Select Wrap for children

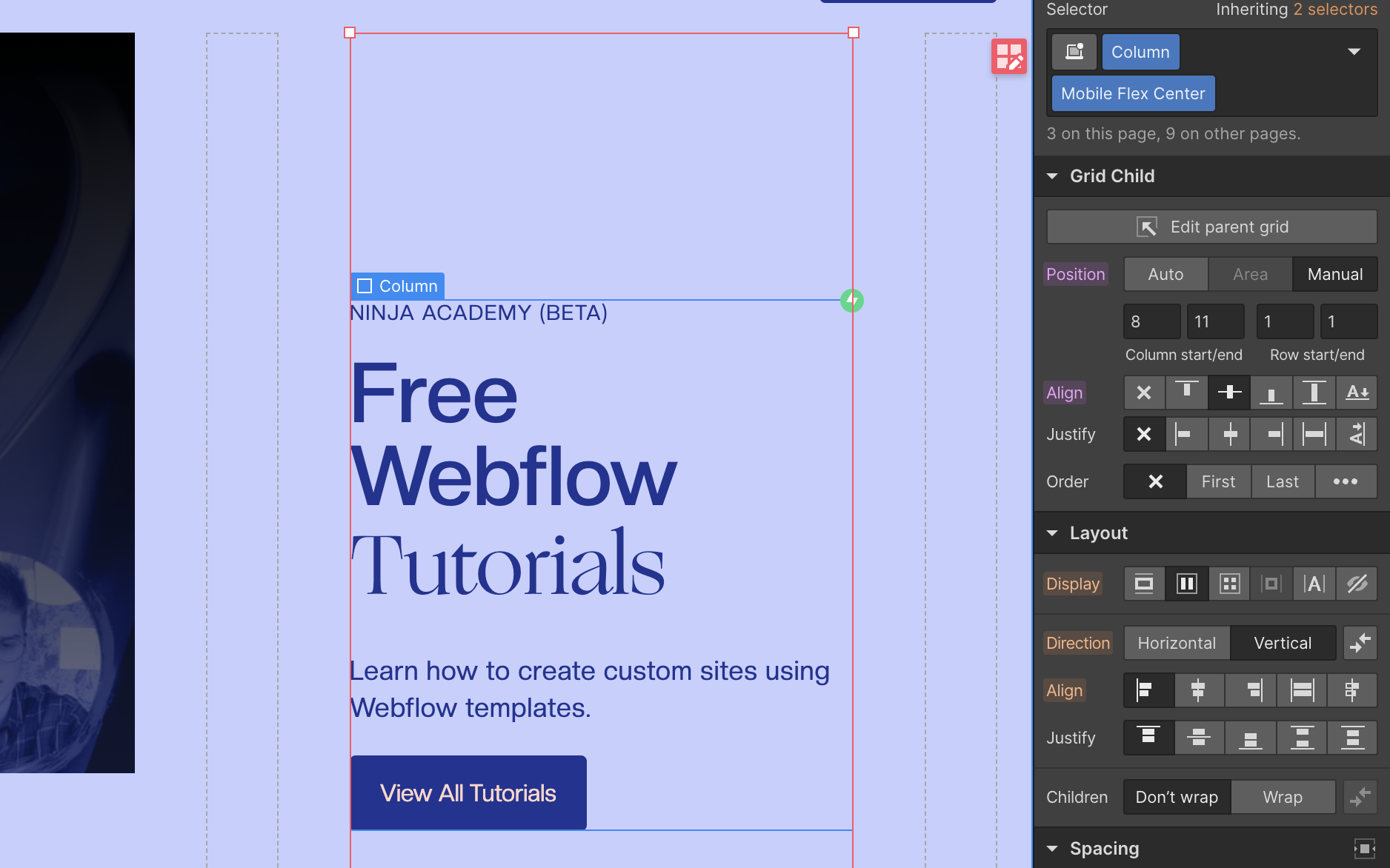1283,797
